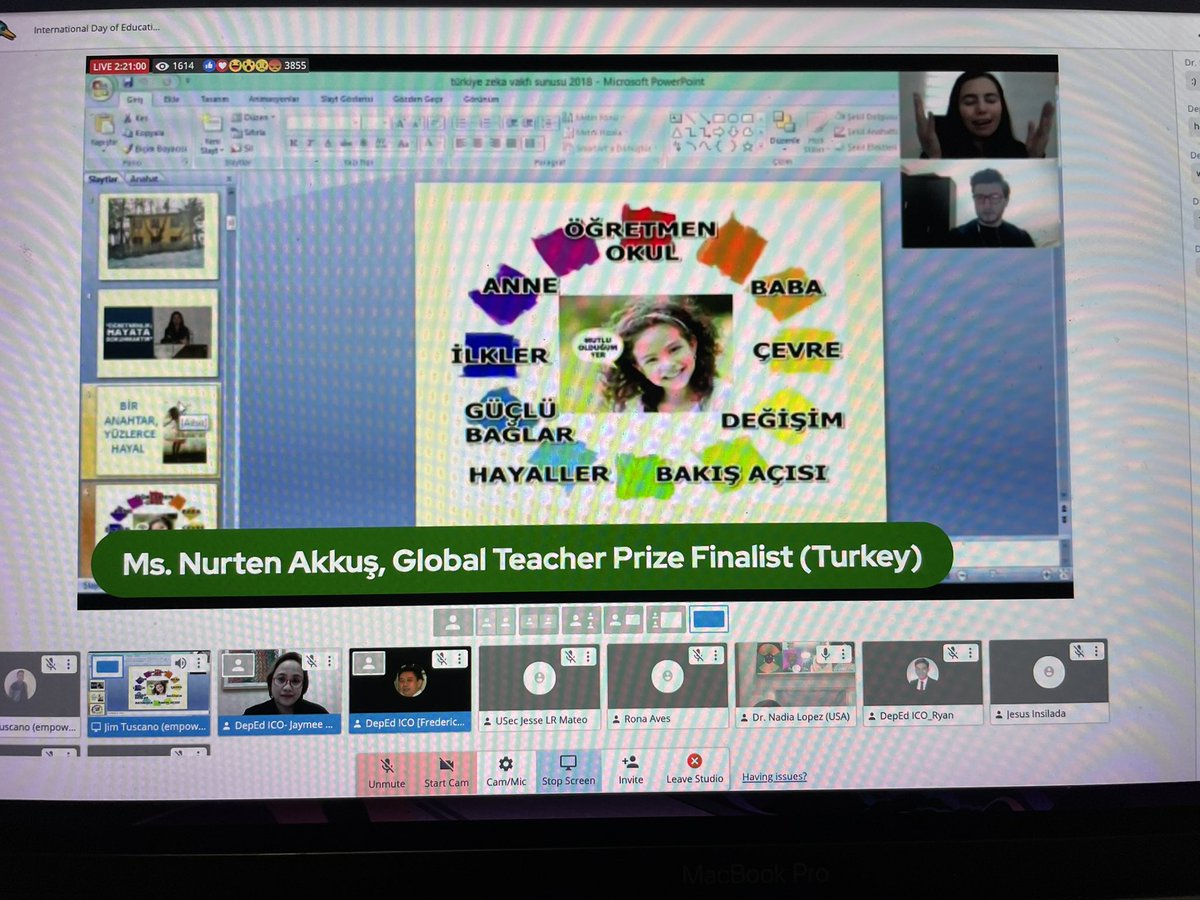Open the Görünüm ribbon tab
This screenshot has width=1200, height=900.
click(480, 99)
